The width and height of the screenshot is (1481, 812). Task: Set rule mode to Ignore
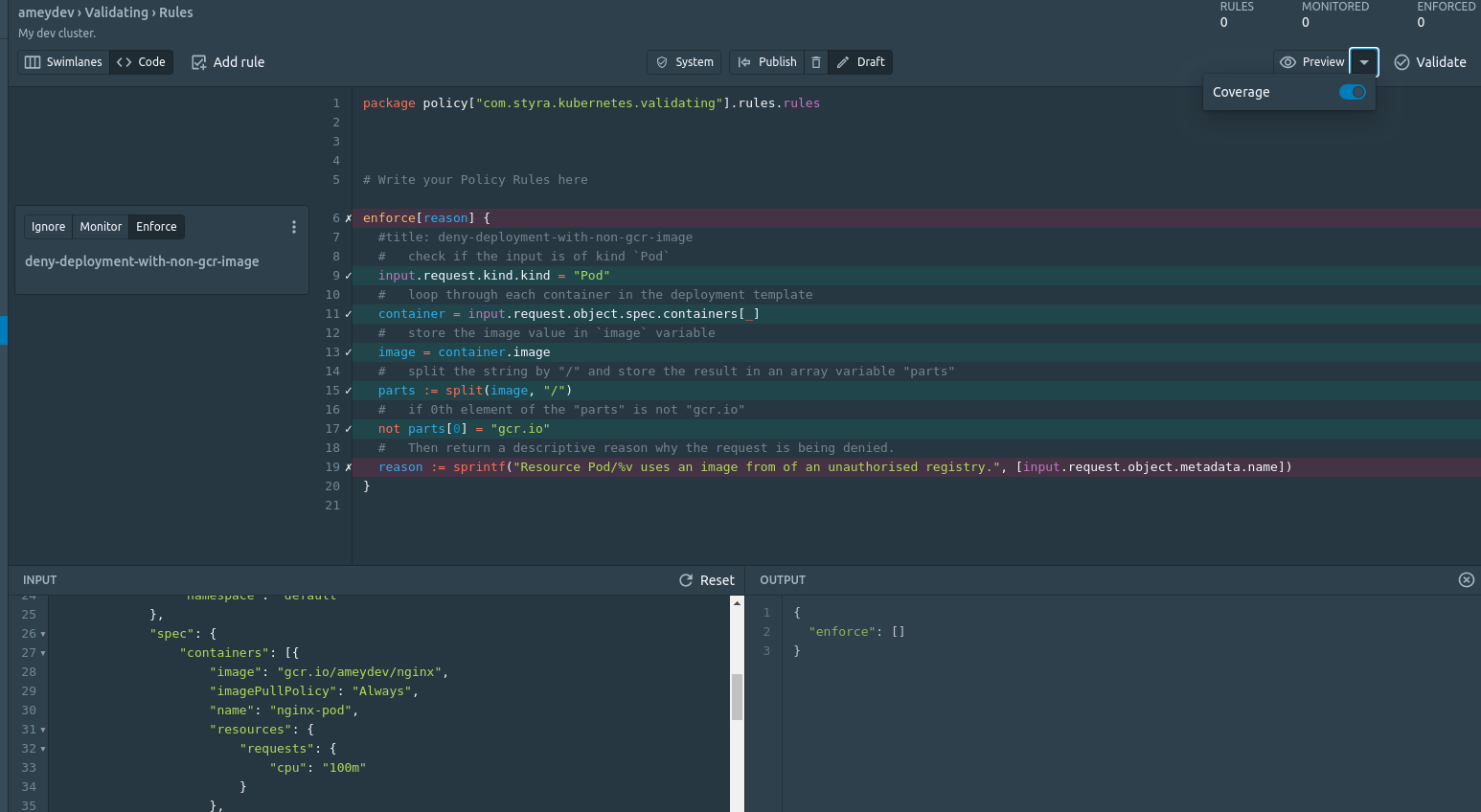click(48, 227)
